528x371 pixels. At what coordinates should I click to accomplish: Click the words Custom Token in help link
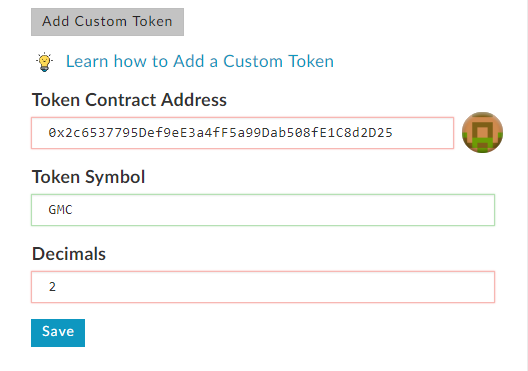click(x=278, y=61)
